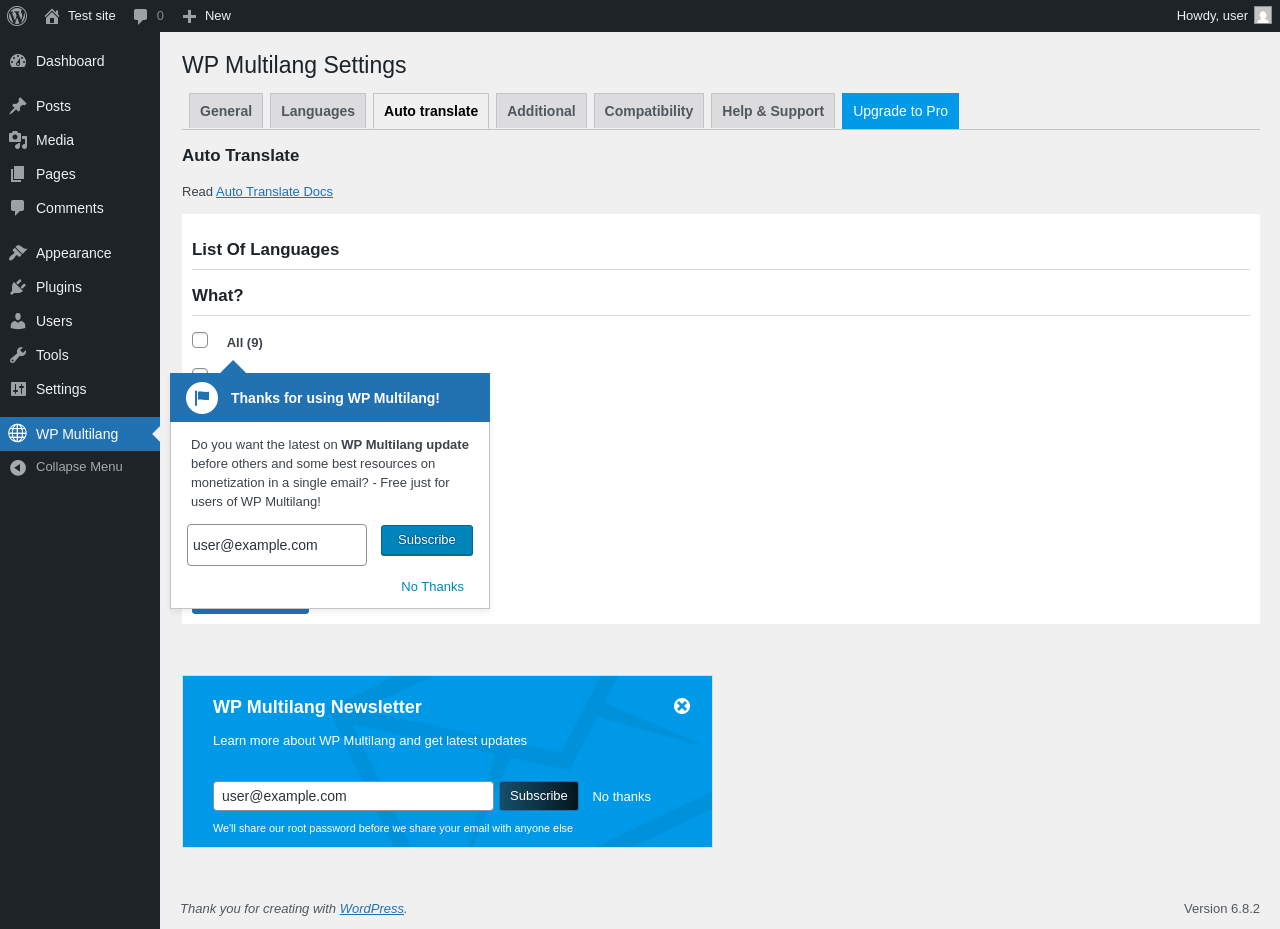This screenshot has width=1280, height=929.
Task: Click the Tools wrench icon
Action: [18, 355]
